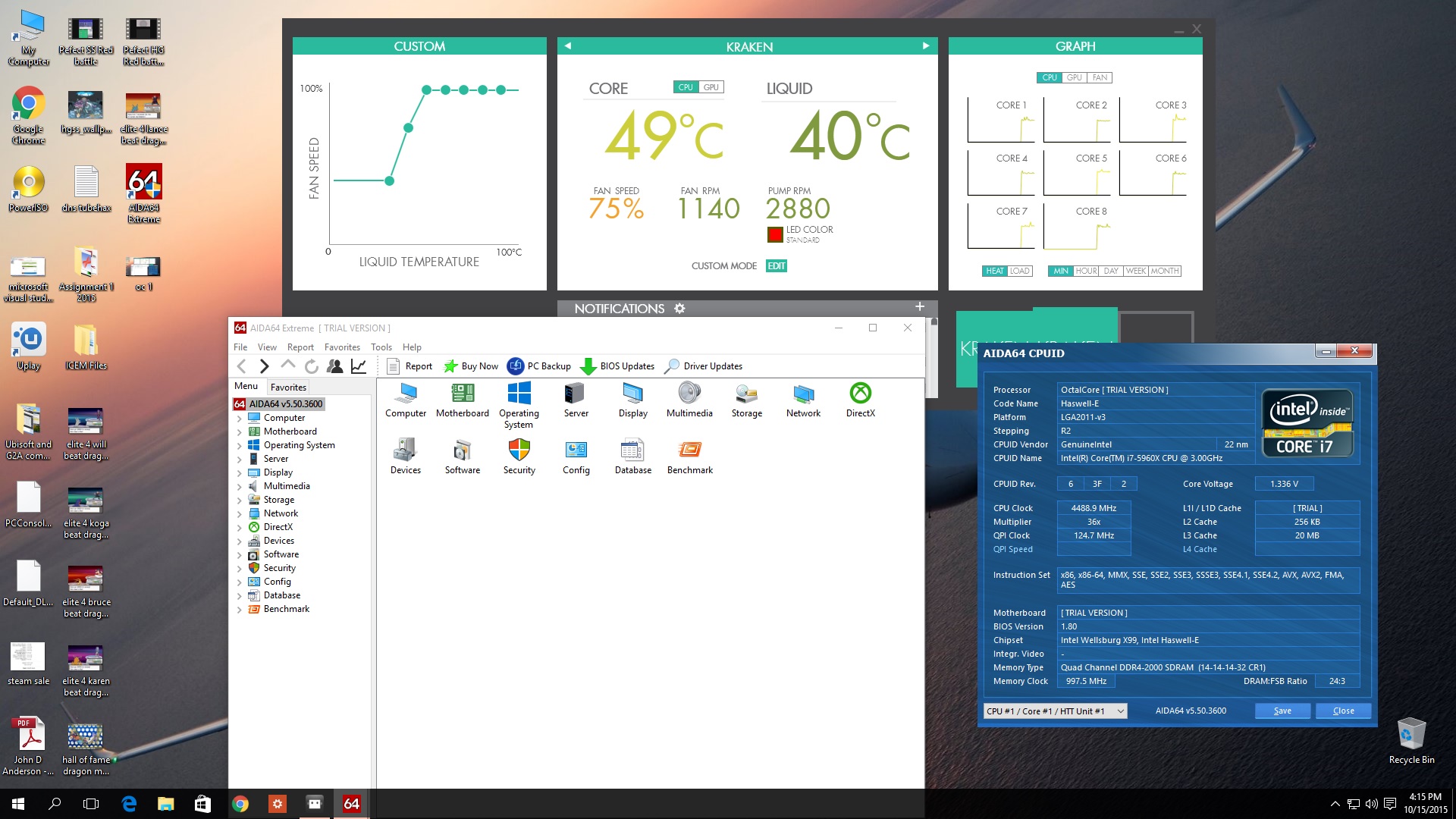
Task: Switch core temperature source to GPU
Action: (x=711, y=87)
